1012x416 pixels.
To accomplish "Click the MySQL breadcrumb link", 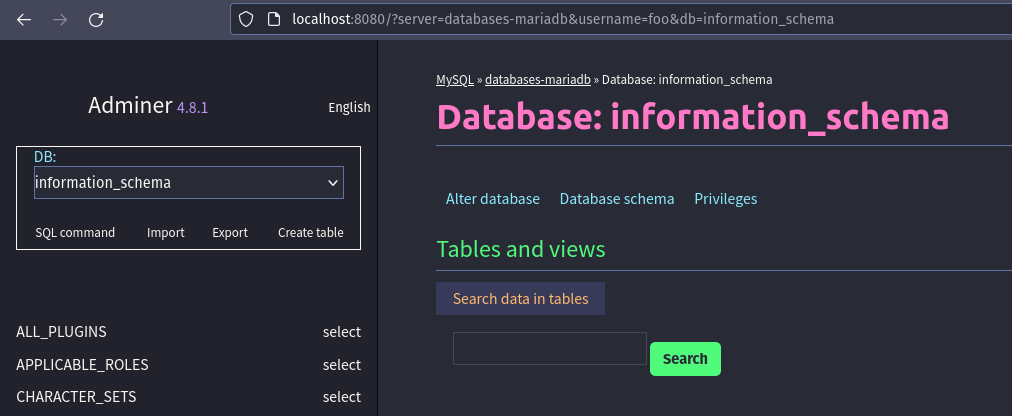I will (x=454, y=79).
